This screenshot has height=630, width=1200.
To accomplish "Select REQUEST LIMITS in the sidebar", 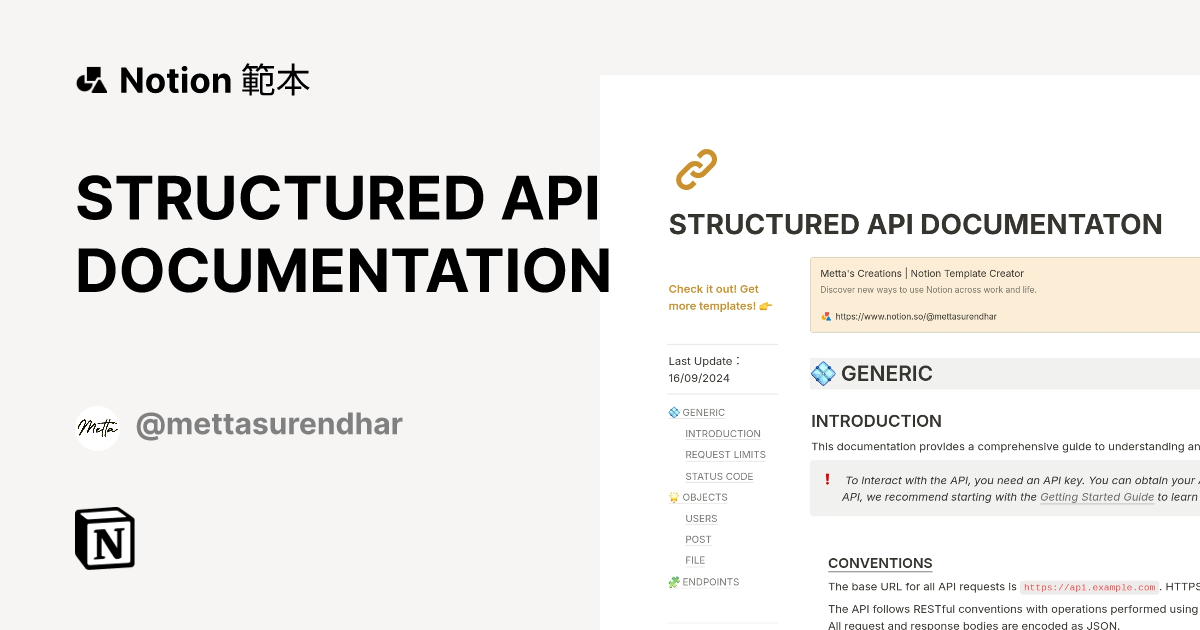I will coord(725,454).
